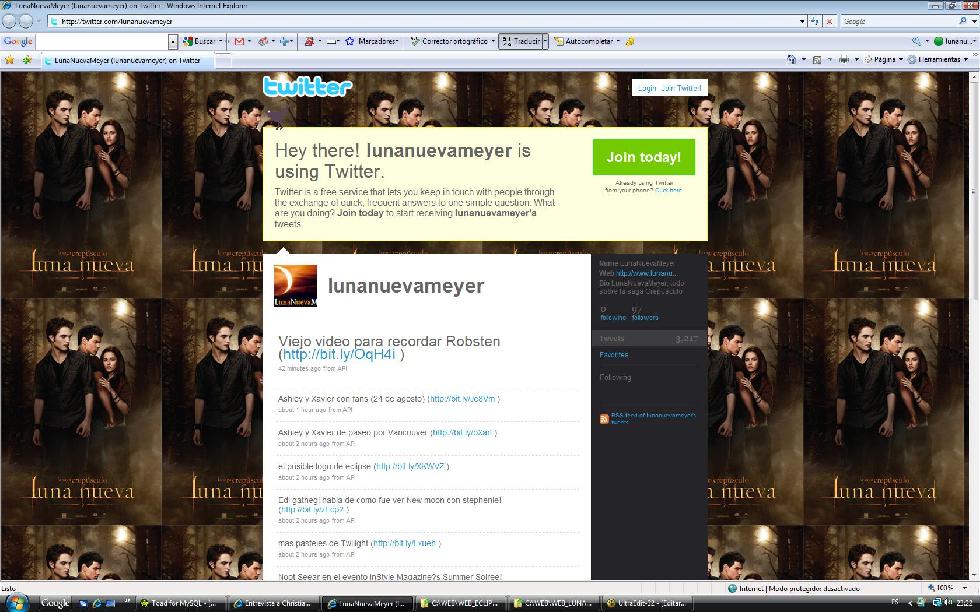
Task: Open the link in the Ashley y Xavier con fans tweet
Action: click(462, 399)
